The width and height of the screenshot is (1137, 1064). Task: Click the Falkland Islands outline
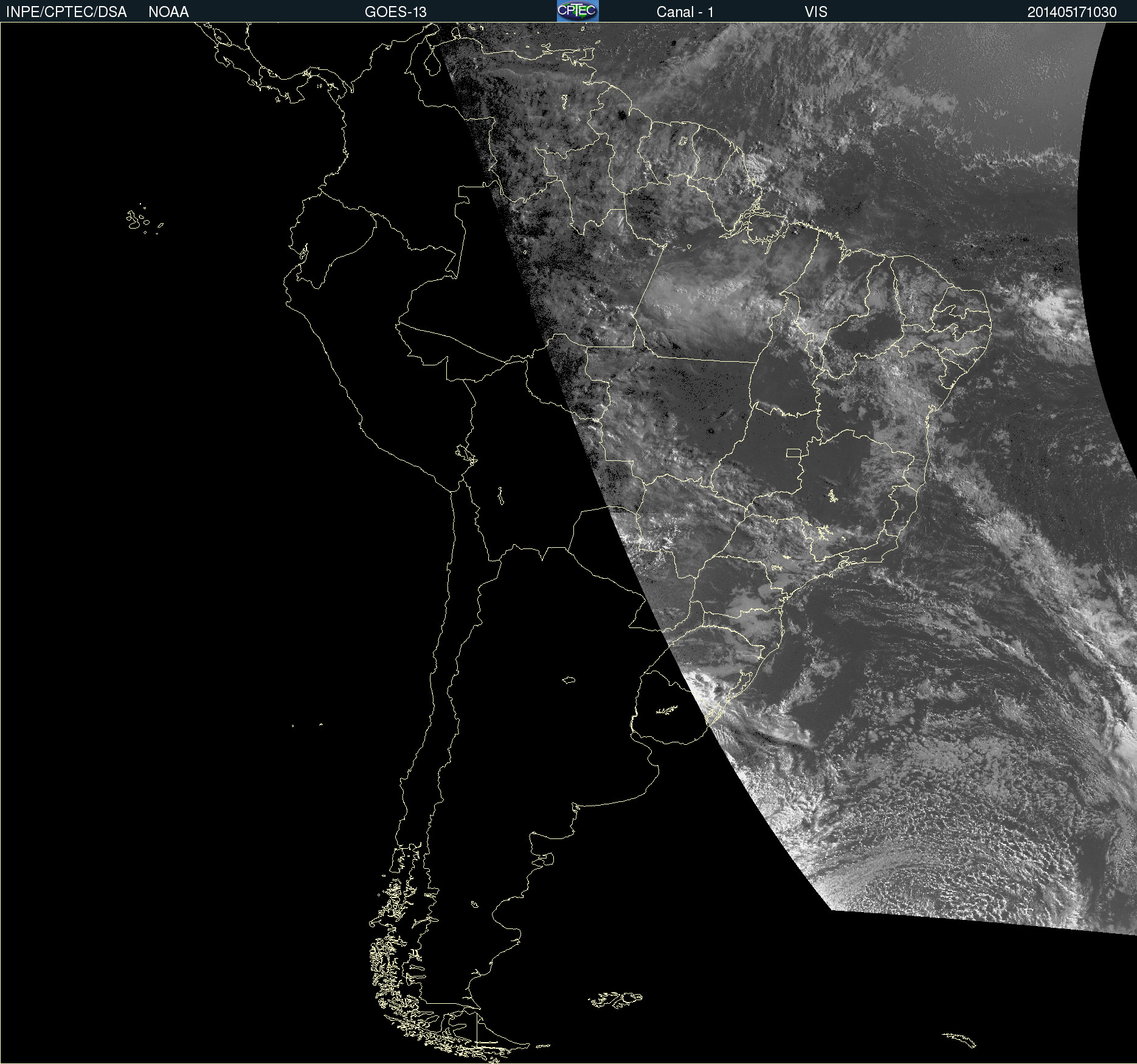click(615, 1000)
